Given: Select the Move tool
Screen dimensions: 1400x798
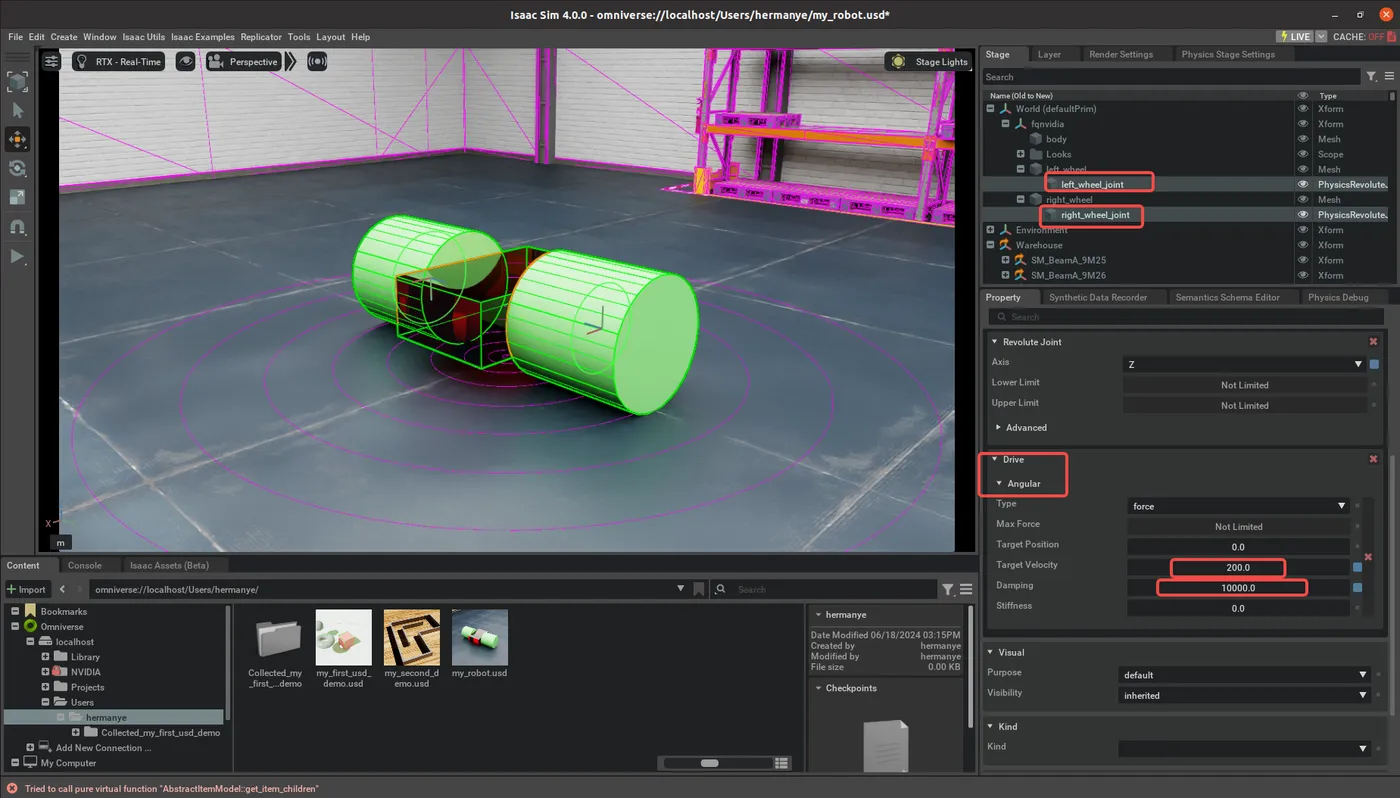Looking at the screenshot, I should click(17, 140).
